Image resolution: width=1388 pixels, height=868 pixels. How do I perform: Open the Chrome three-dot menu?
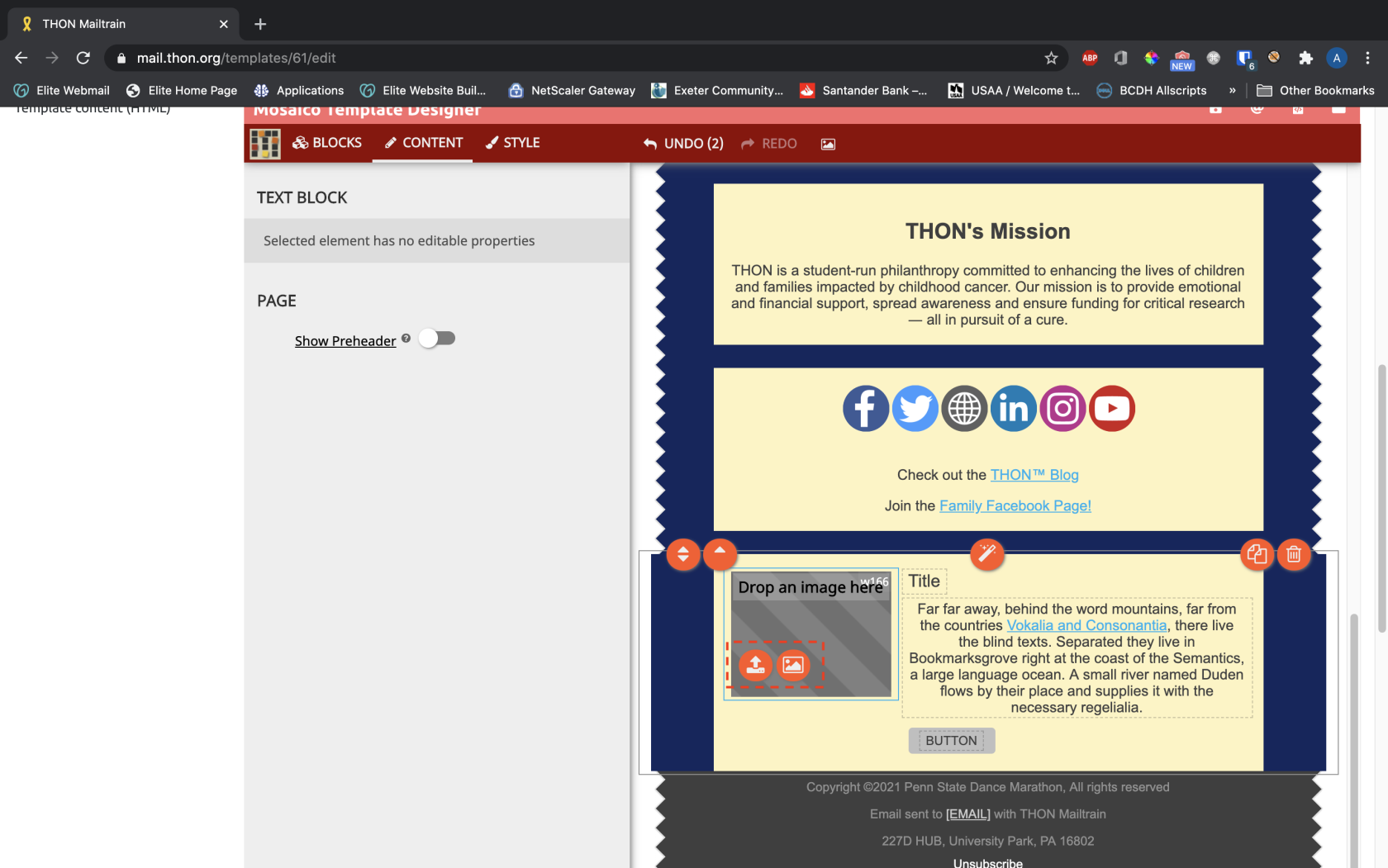(x=1367, y=58)
